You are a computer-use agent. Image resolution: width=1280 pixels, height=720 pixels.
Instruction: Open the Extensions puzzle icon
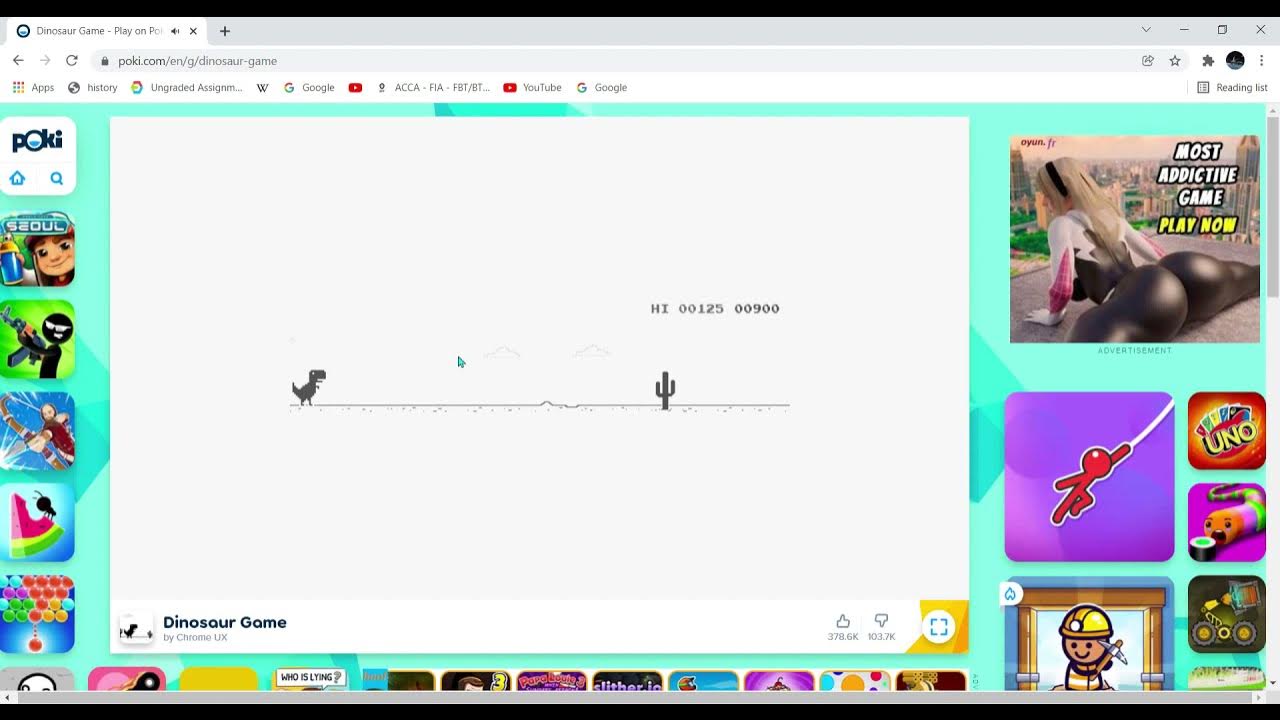[x=1208, y=61]
